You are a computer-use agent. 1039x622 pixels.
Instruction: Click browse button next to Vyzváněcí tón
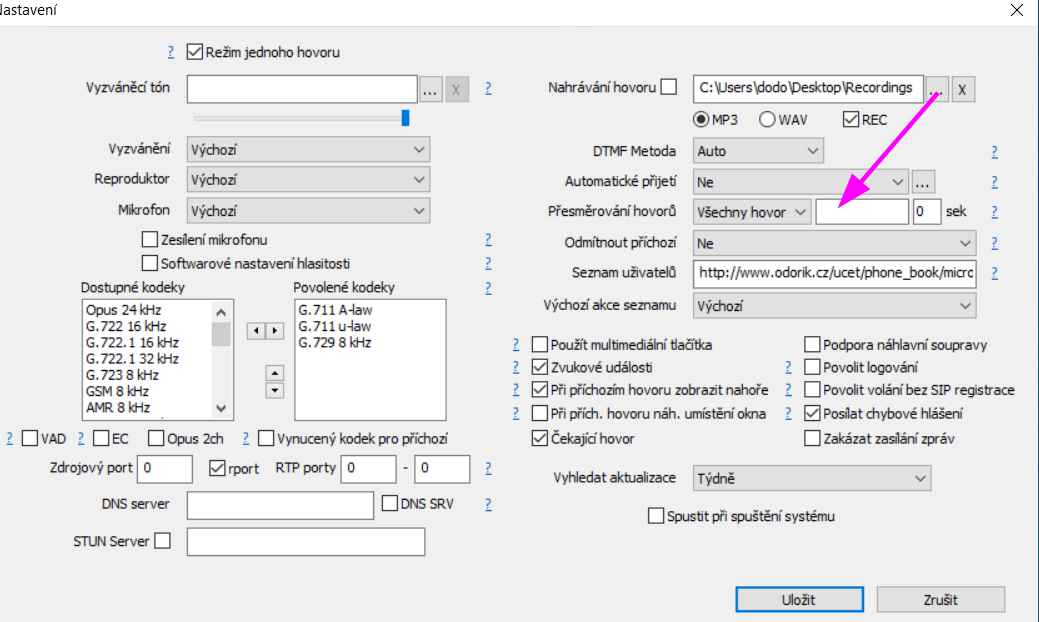[x=430, y=89]
